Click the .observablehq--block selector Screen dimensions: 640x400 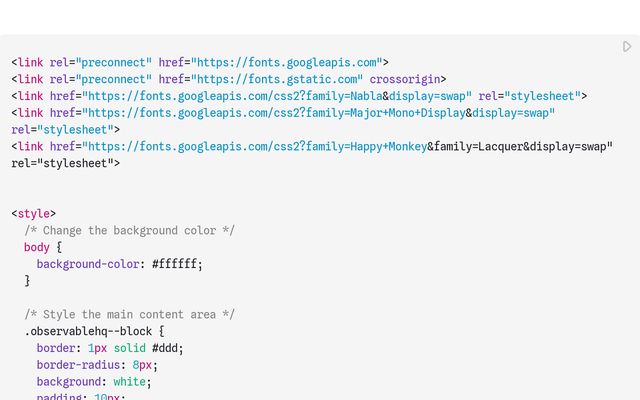click(x=88, y=331)
